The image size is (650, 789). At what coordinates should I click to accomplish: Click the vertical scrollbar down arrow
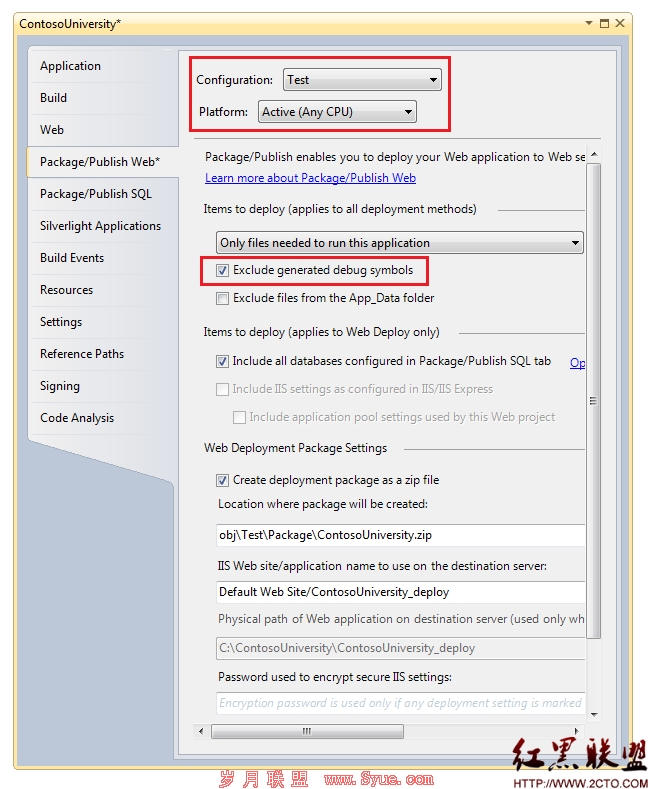pos(594,715)
